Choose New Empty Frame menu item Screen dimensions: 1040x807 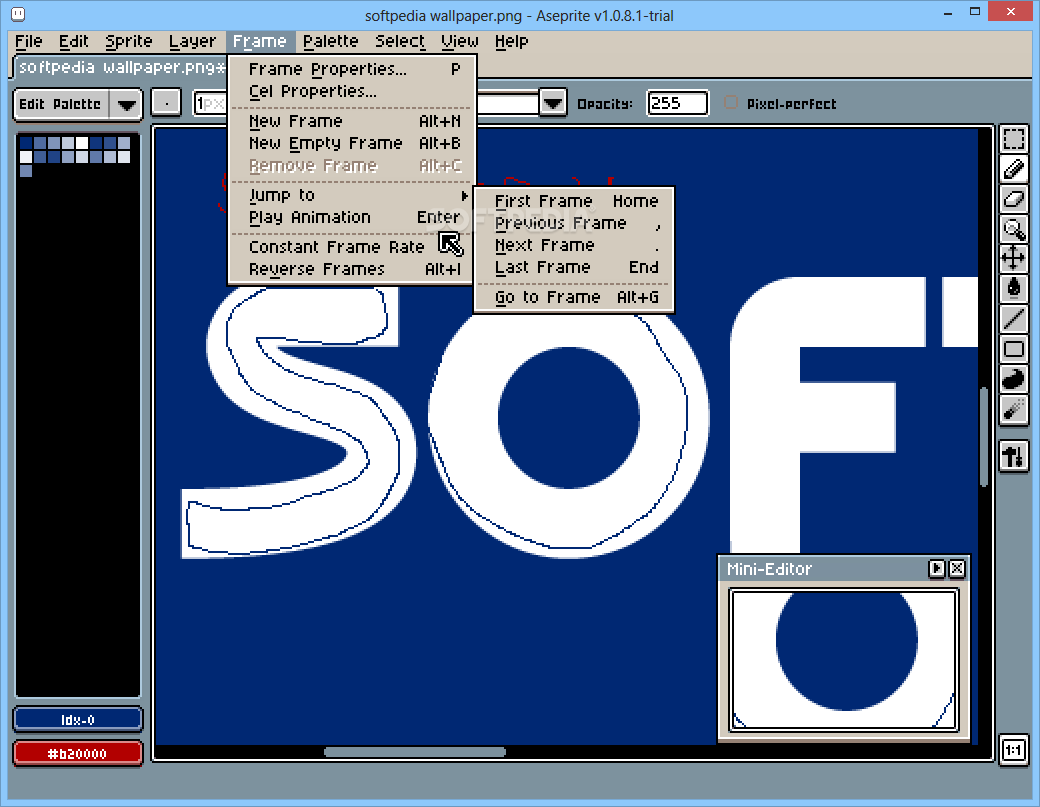coord(352,143)
